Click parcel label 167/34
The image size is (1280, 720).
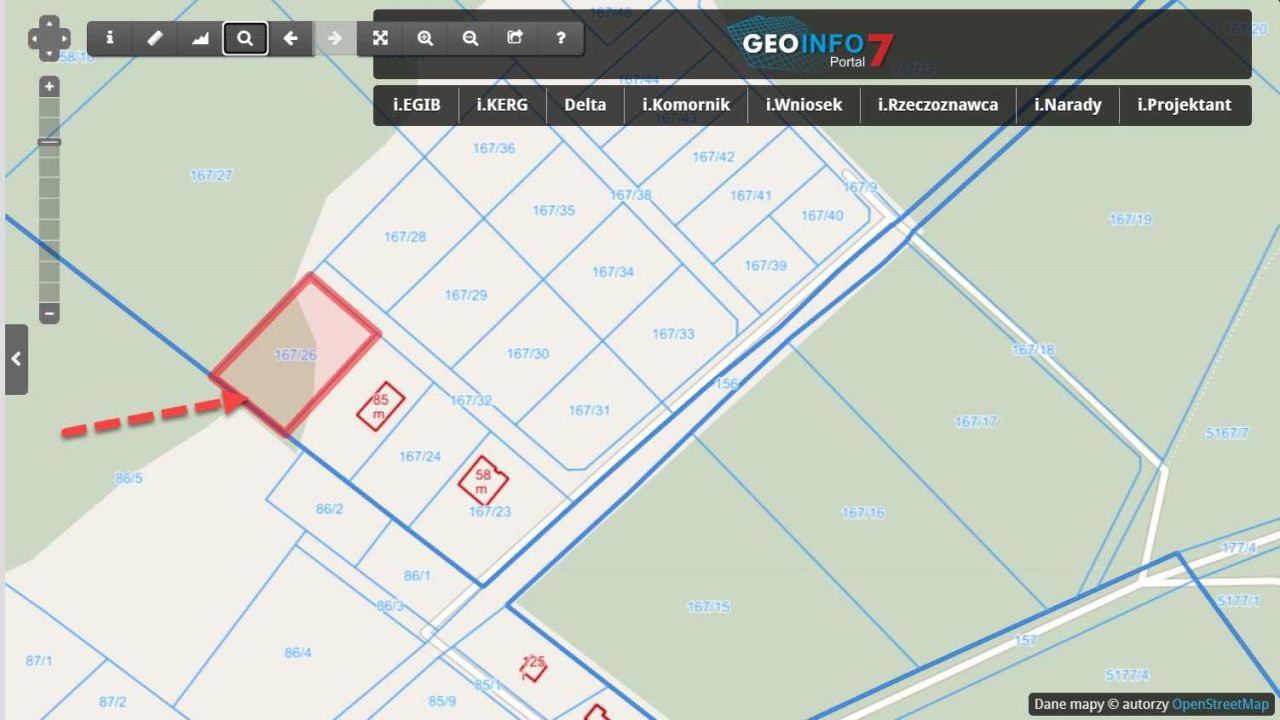coord(613,272)
